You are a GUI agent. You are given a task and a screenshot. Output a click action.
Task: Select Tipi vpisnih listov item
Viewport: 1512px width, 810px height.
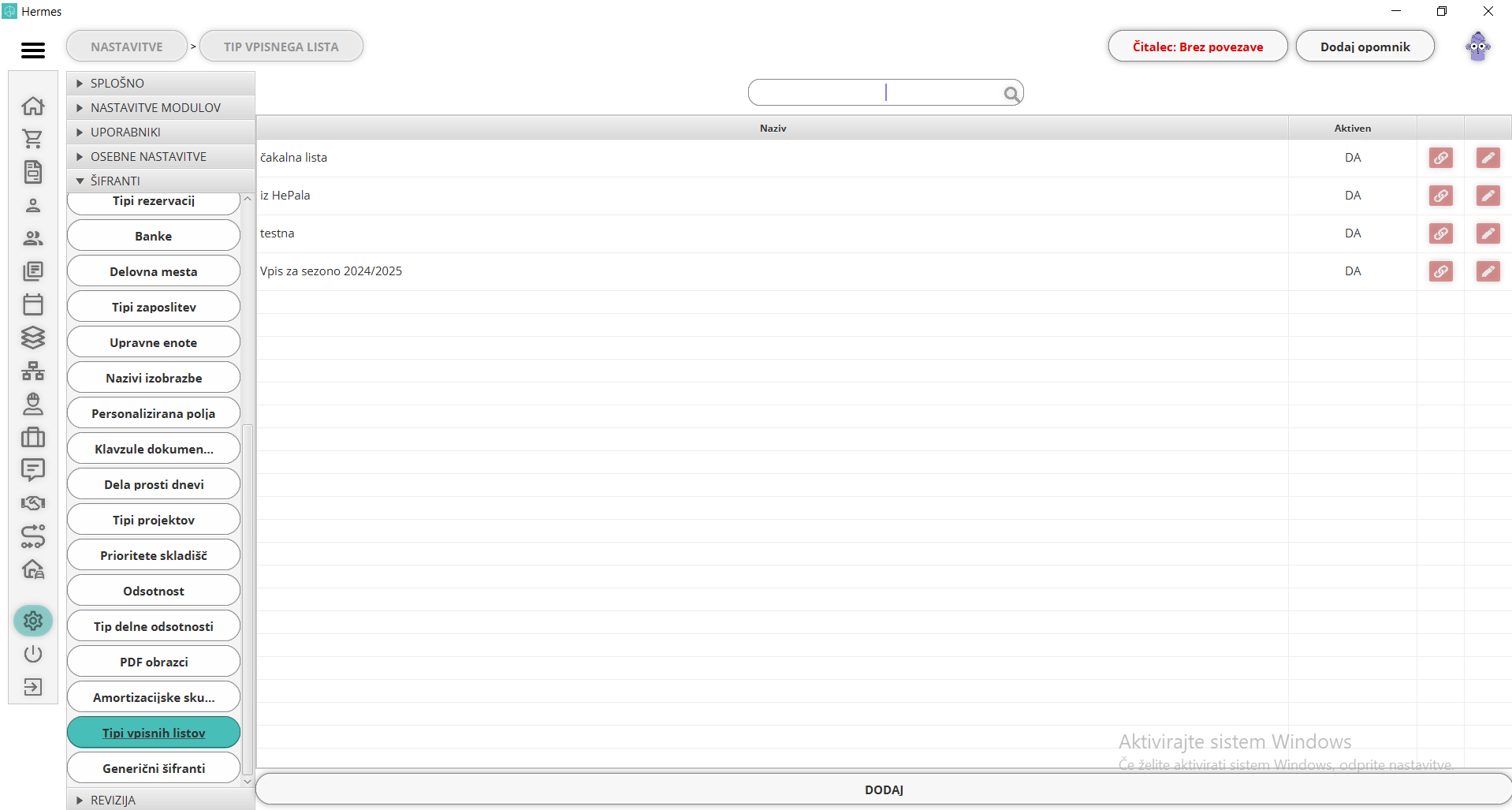click(154, 733)
